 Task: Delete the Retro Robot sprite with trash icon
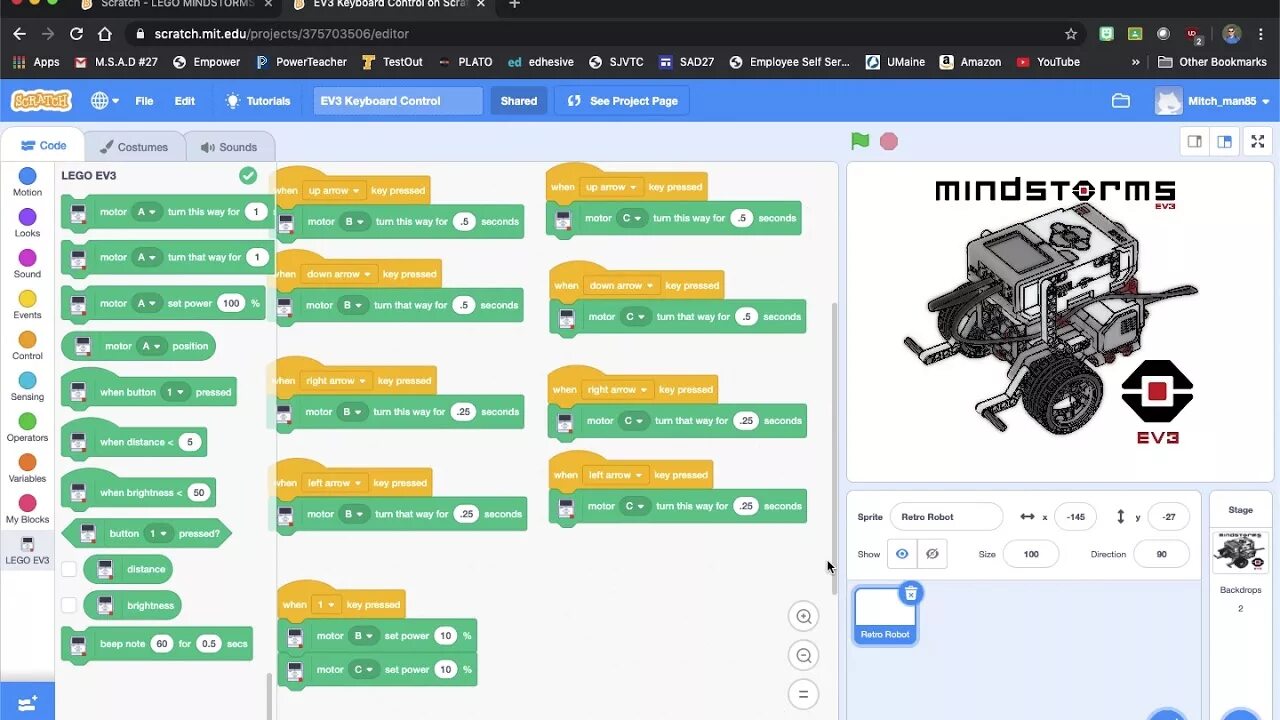tap(910, 594)
